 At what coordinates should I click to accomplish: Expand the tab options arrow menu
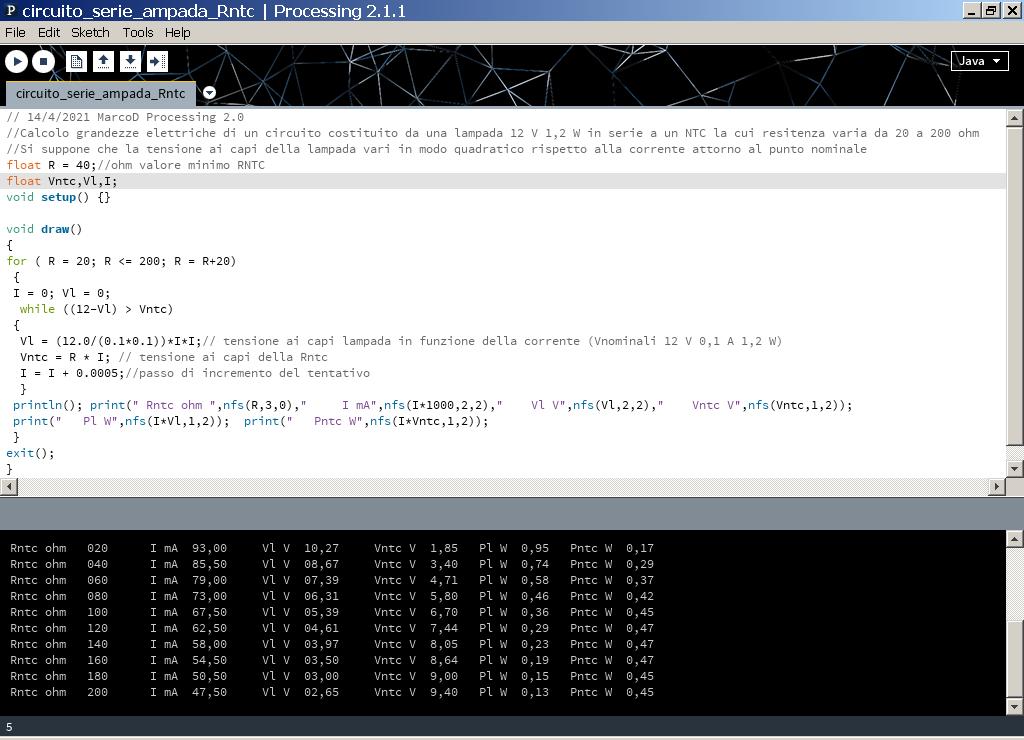coord(209,93)
